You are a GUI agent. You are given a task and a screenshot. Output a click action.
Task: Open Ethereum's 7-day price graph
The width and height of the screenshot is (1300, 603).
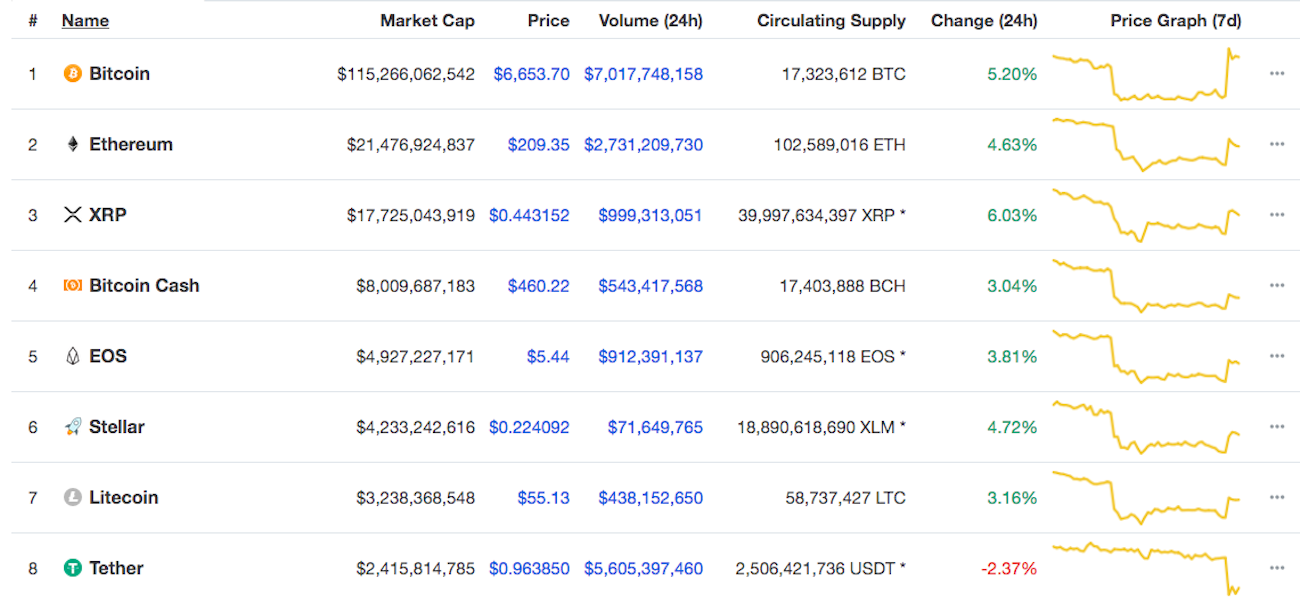(x=1147, y=145)
